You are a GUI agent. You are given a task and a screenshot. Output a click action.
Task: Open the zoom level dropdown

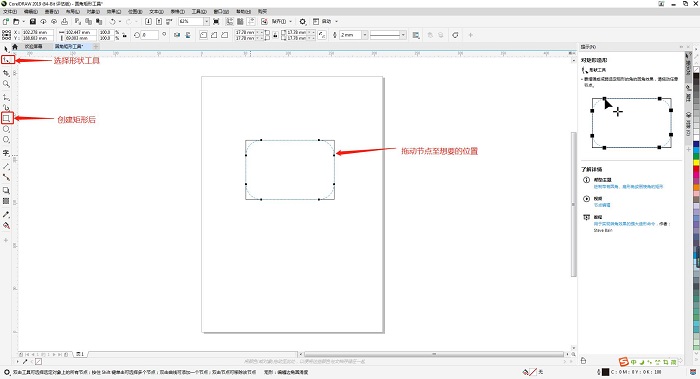click(206, 21)
